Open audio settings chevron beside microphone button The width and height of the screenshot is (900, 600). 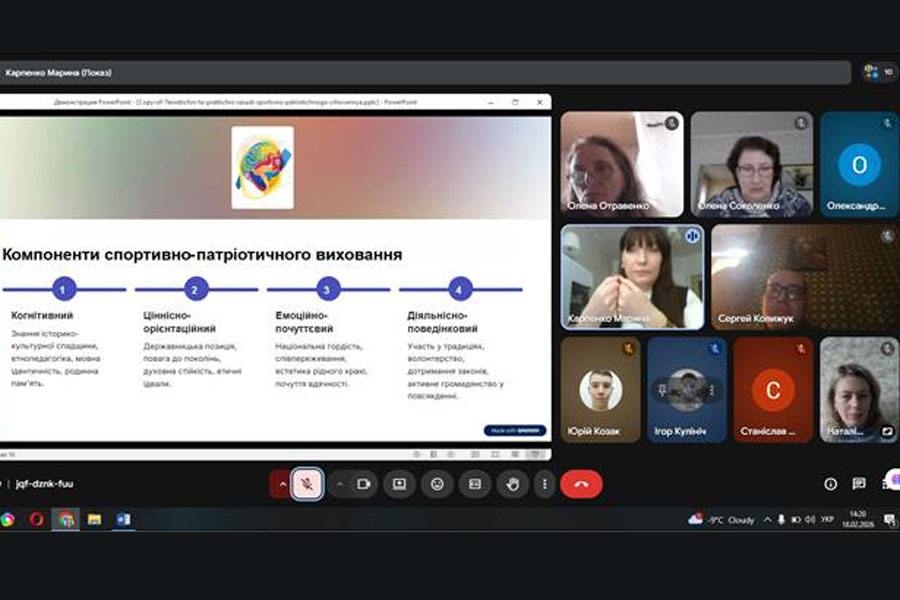click(282, 484)
